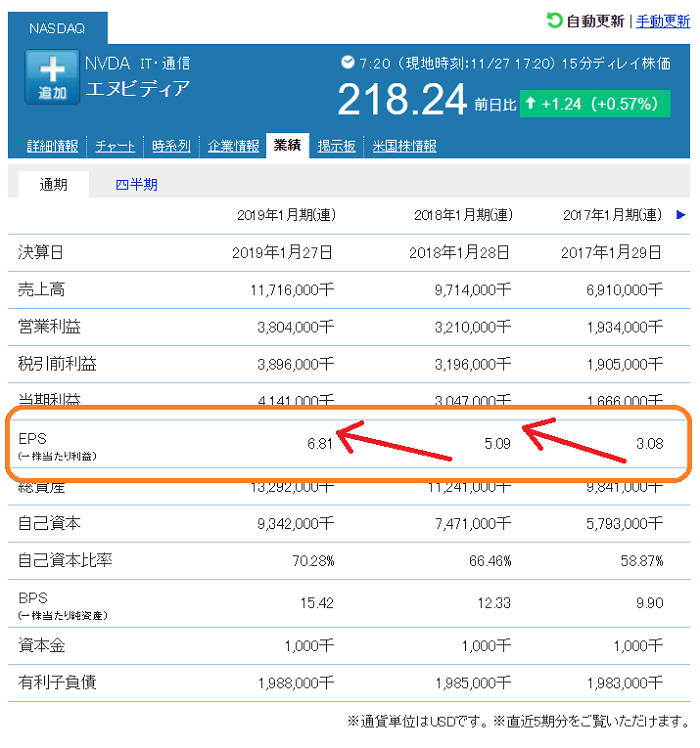Click the 1,985,000千 debt value
The height and width of the screenshot is (748, 700).
coord(473,683)
